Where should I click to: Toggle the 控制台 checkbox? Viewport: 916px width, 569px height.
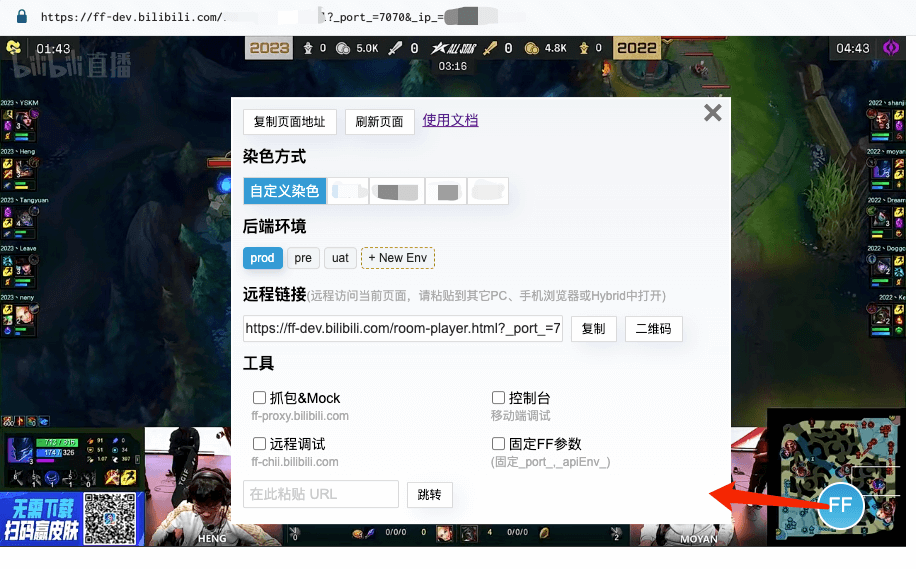[498, 398]
